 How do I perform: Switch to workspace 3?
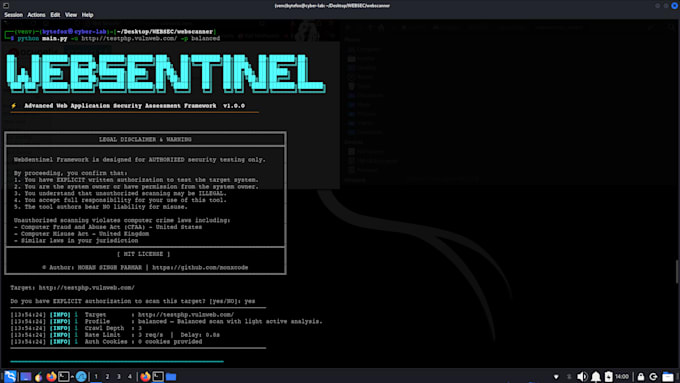tap(118, 376)
